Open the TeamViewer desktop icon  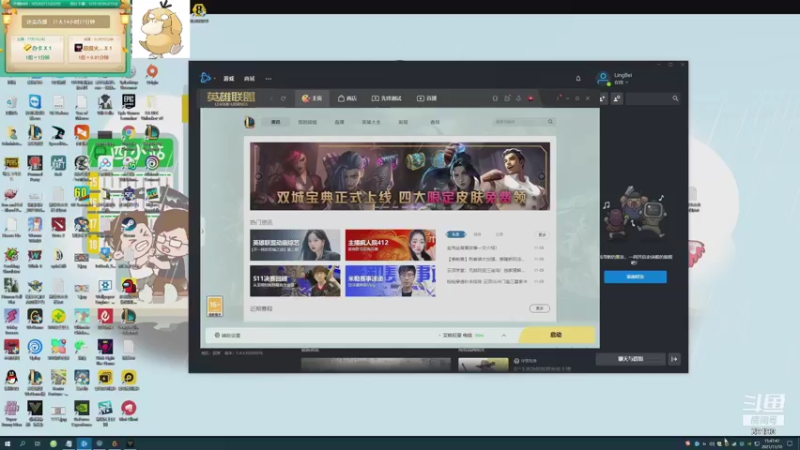point(35,101)
